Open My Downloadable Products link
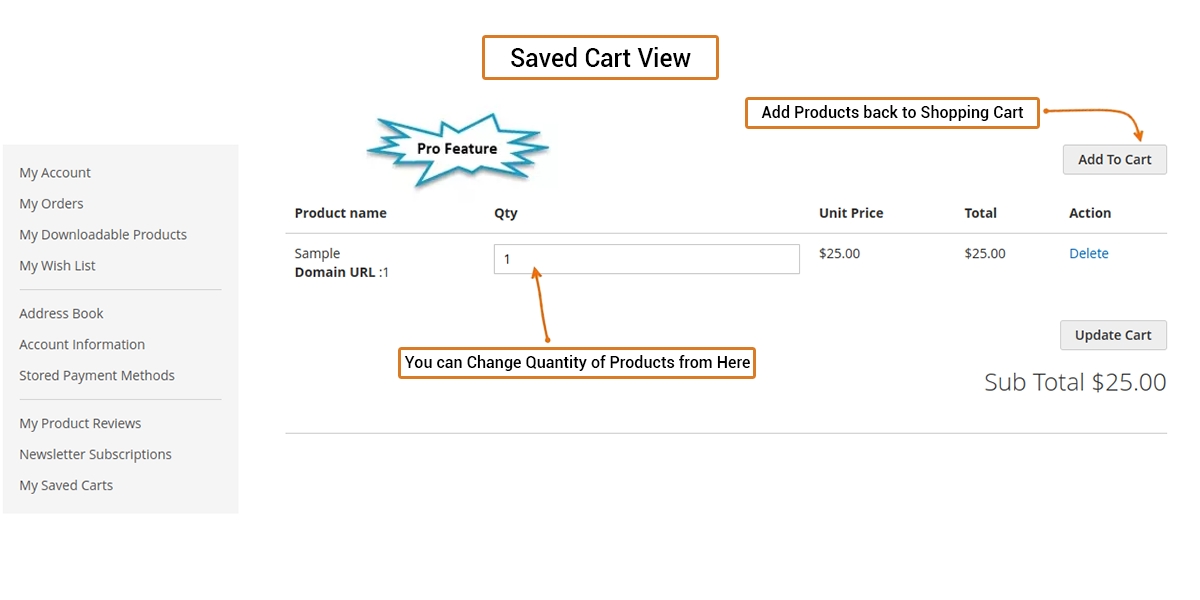The image size is (1200, 600). click(103, 235)
